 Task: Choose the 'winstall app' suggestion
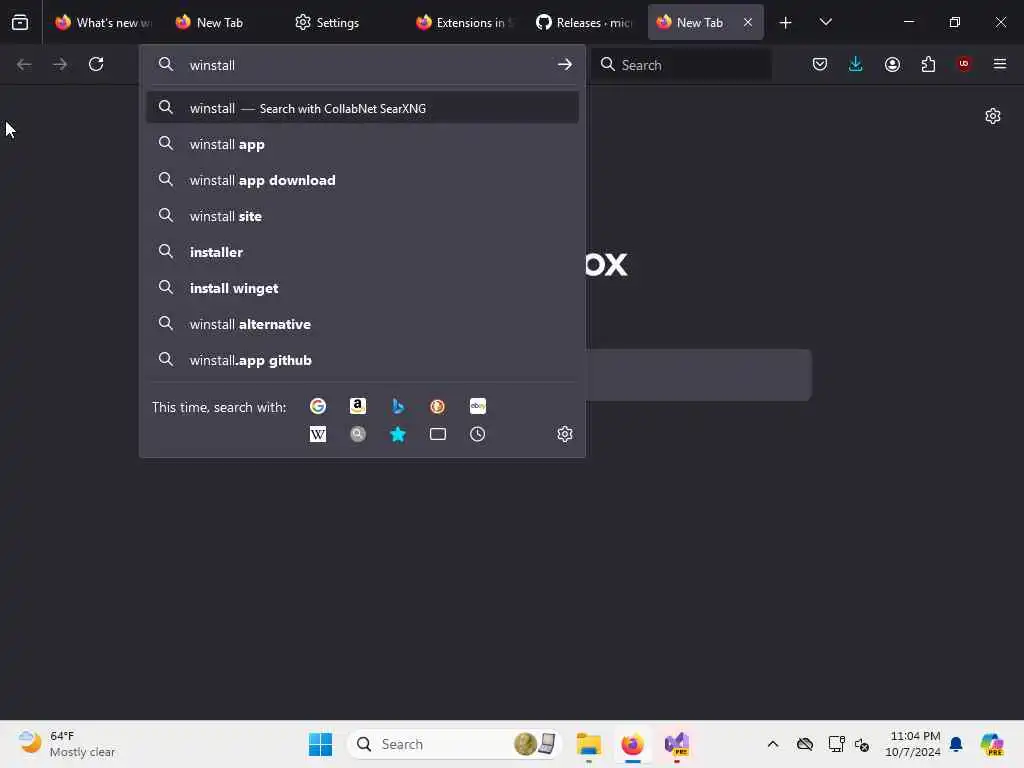pos(362,144)
